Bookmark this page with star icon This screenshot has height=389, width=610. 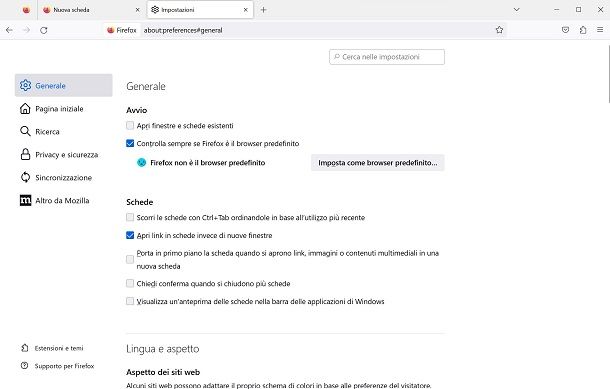pos(499,30)
